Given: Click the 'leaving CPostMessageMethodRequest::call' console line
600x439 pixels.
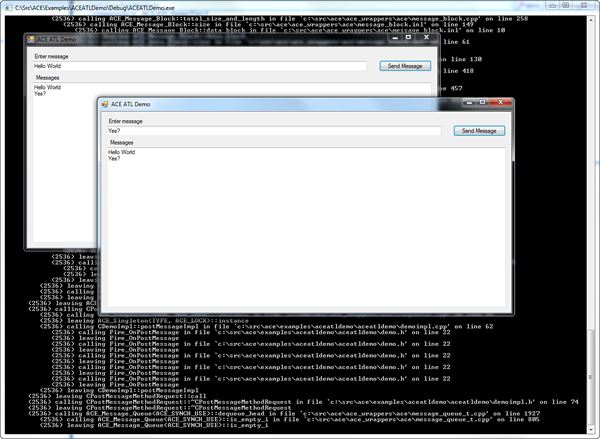Looking at the screenshot, I should [x=117, y=396].
